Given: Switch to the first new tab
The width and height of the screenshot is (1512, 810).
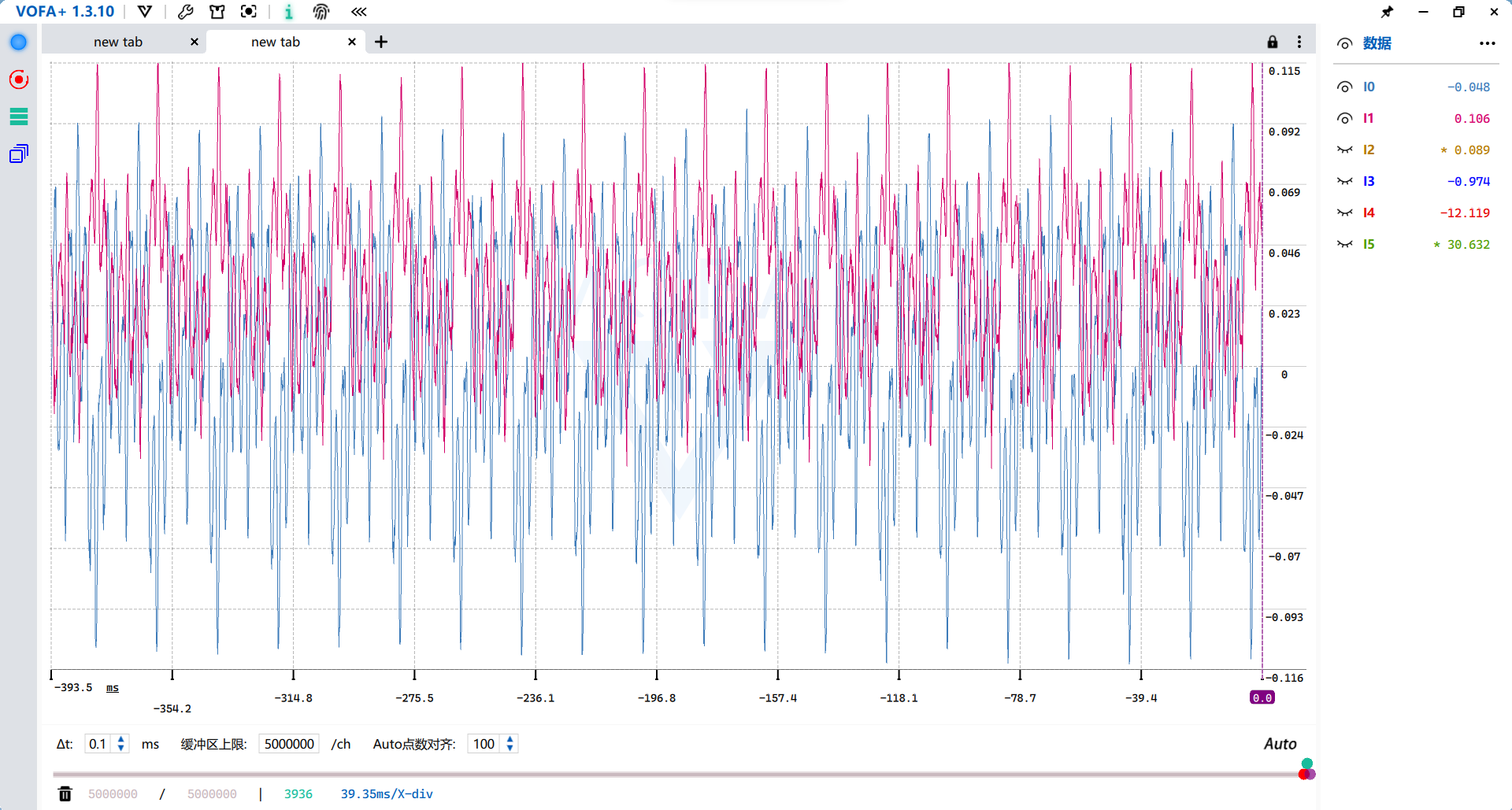Looking at the screenshot, I should coord(118,42).
